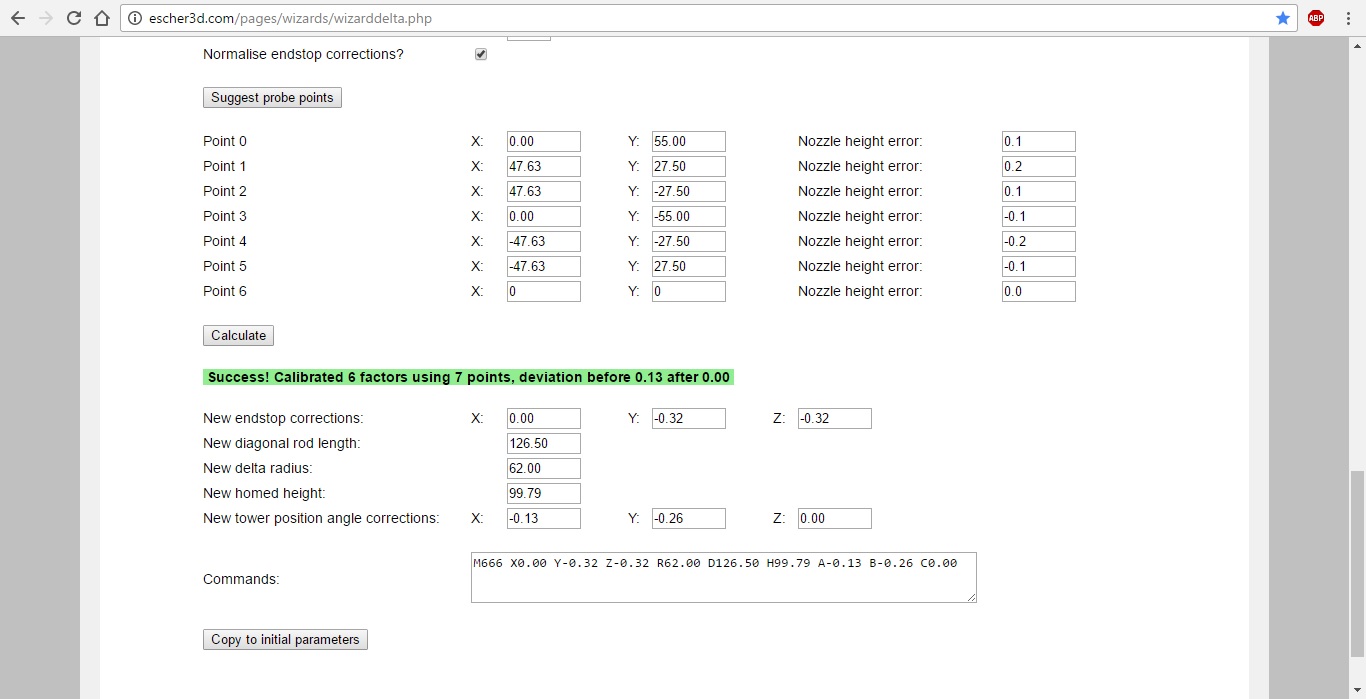The image size is (1366, 699).
Task: Click the 'Commands:' label
Action: click(241, 579)
